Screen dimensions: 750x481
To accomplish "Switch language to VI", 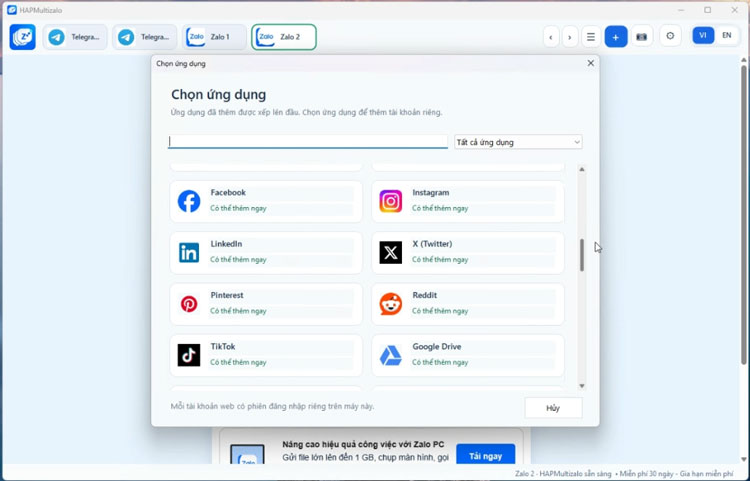I will [x=703, y=35].
